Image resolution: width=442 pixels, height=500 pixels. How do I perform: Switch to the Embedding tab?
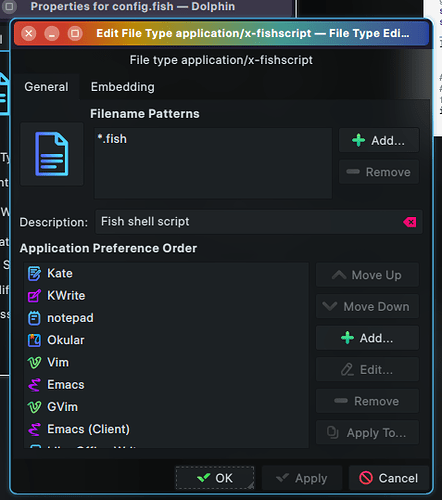(123, 87)
